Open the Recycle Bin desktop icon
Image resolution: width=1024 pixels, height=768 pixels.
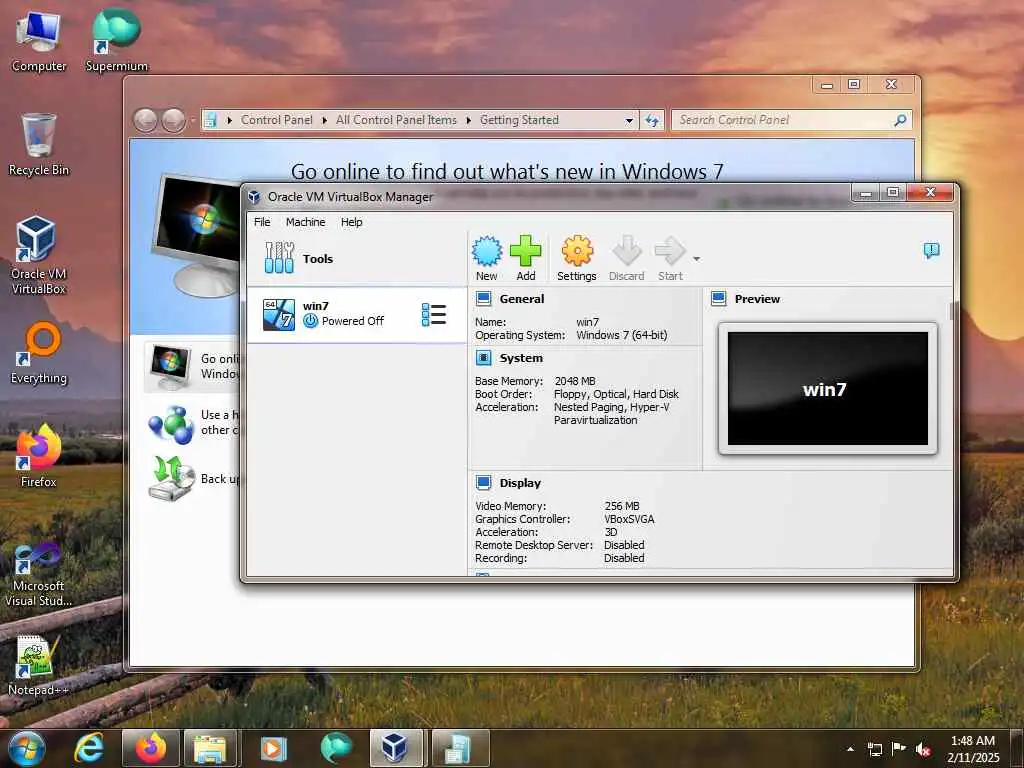(x=39, y=145)
